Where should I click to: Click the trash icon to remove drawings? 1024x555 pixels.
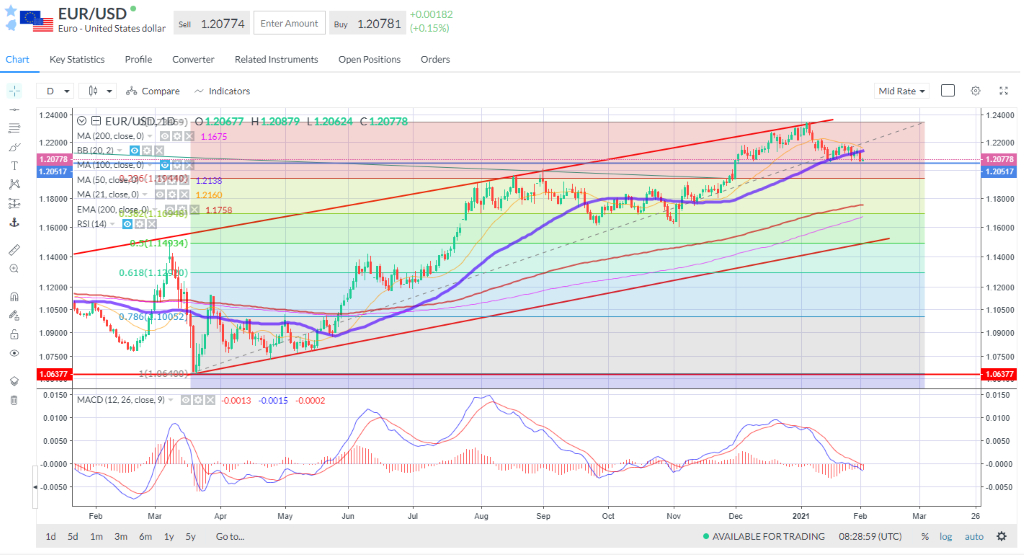click(14, 400)
